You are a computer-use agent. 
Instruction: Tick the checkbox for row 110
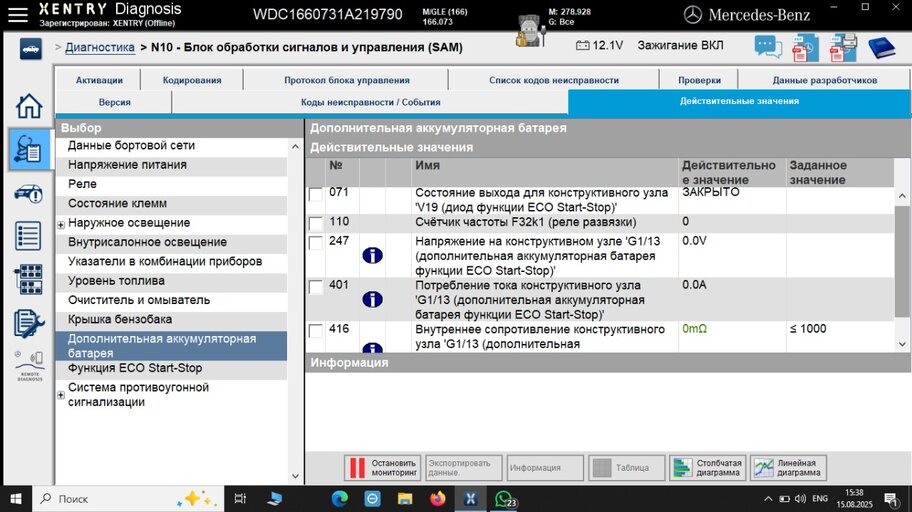click(316, 223)
